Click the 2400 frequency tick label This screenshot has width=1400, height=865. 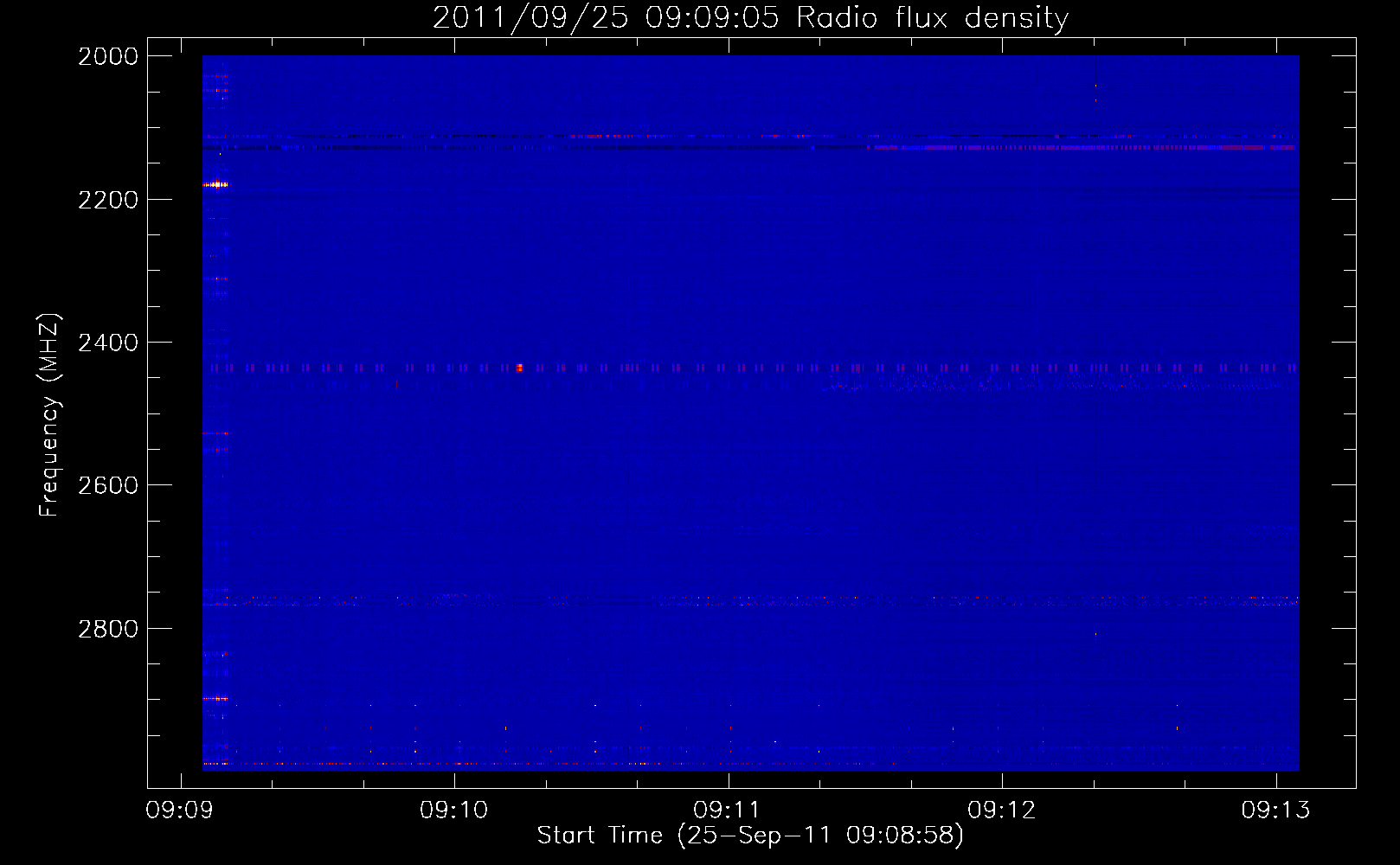click(x=108, y=343)
